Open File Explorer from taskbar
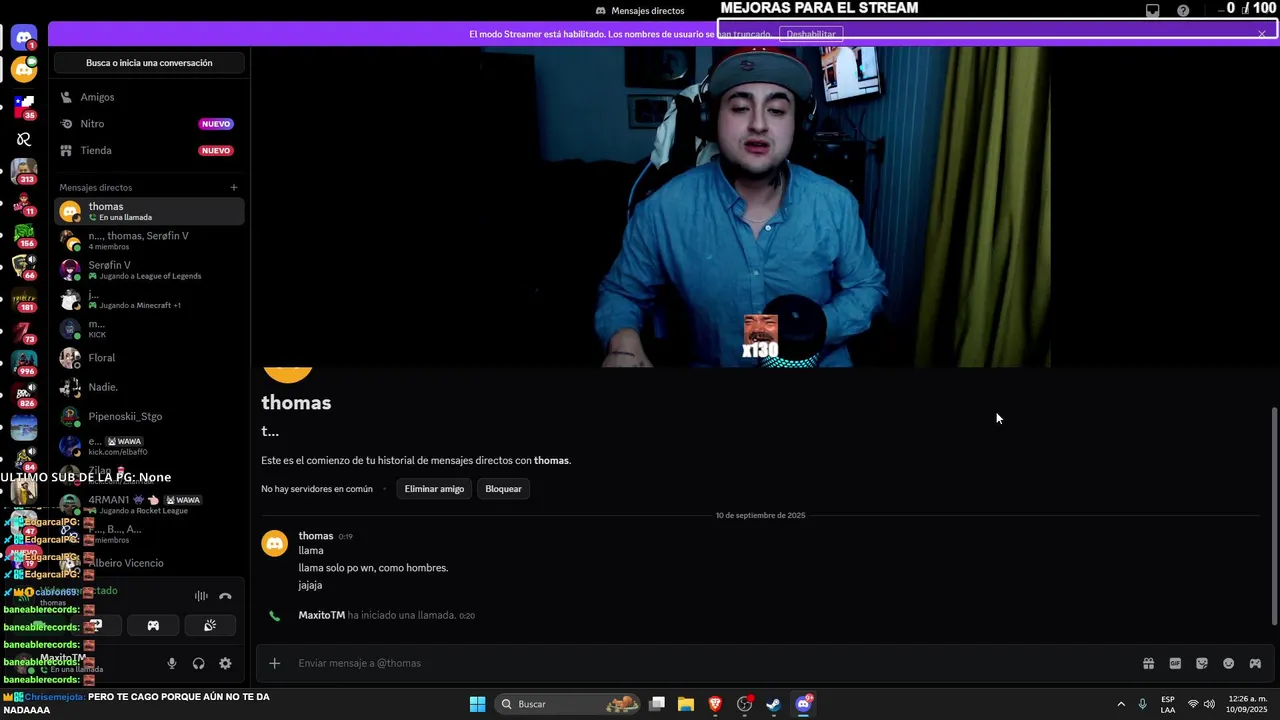This screenshot has height=720, width=1280. point(686,704)
